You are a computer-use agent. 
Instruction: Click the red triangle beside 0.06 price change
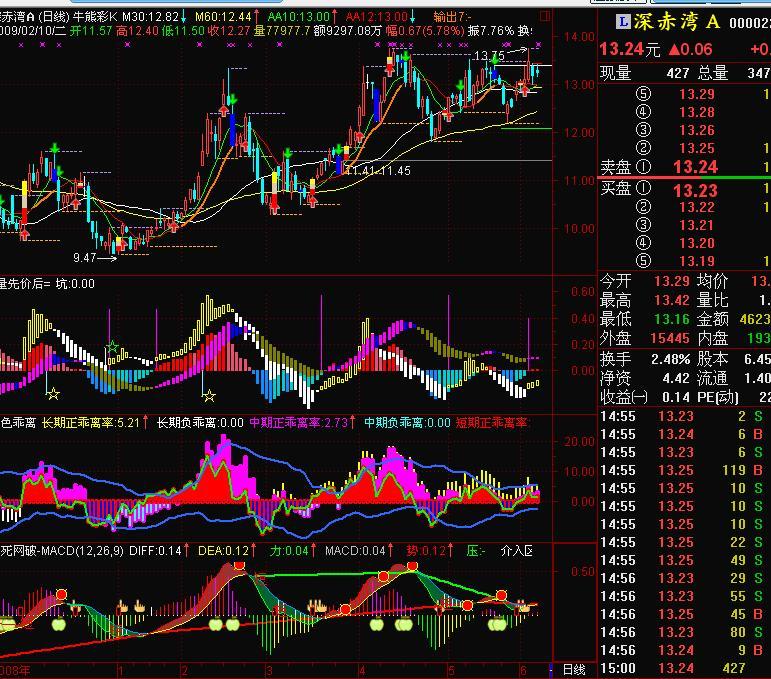(x=674, y=50)
